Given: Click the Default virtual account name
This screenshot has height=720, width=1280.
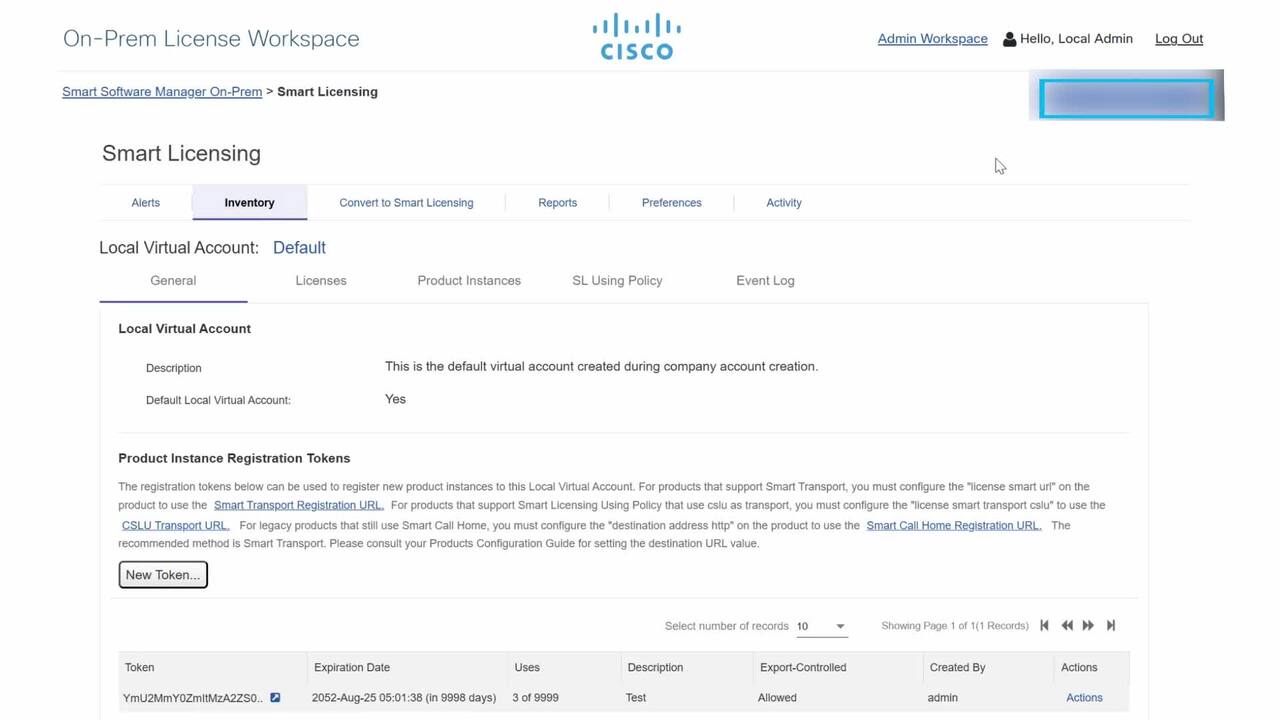Looking at the screenshot, I should [299, 248].
